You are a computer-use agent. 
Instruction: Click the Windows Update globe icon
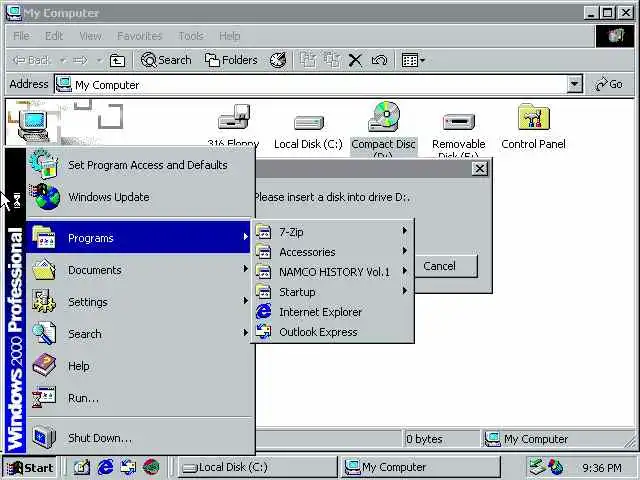pos(44,197)
